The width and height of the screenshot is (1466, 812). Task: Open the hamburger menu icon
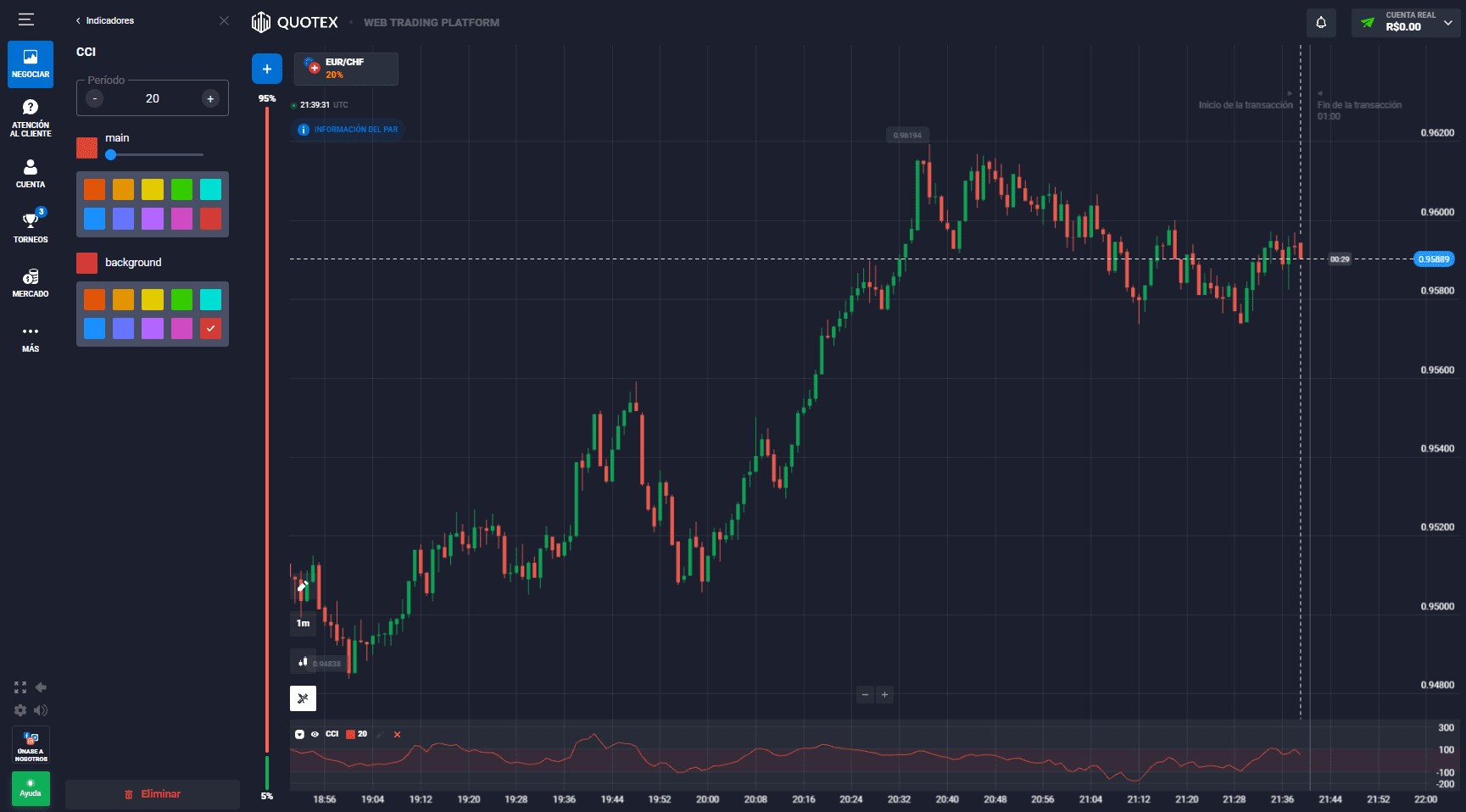(x=26, y=19)
